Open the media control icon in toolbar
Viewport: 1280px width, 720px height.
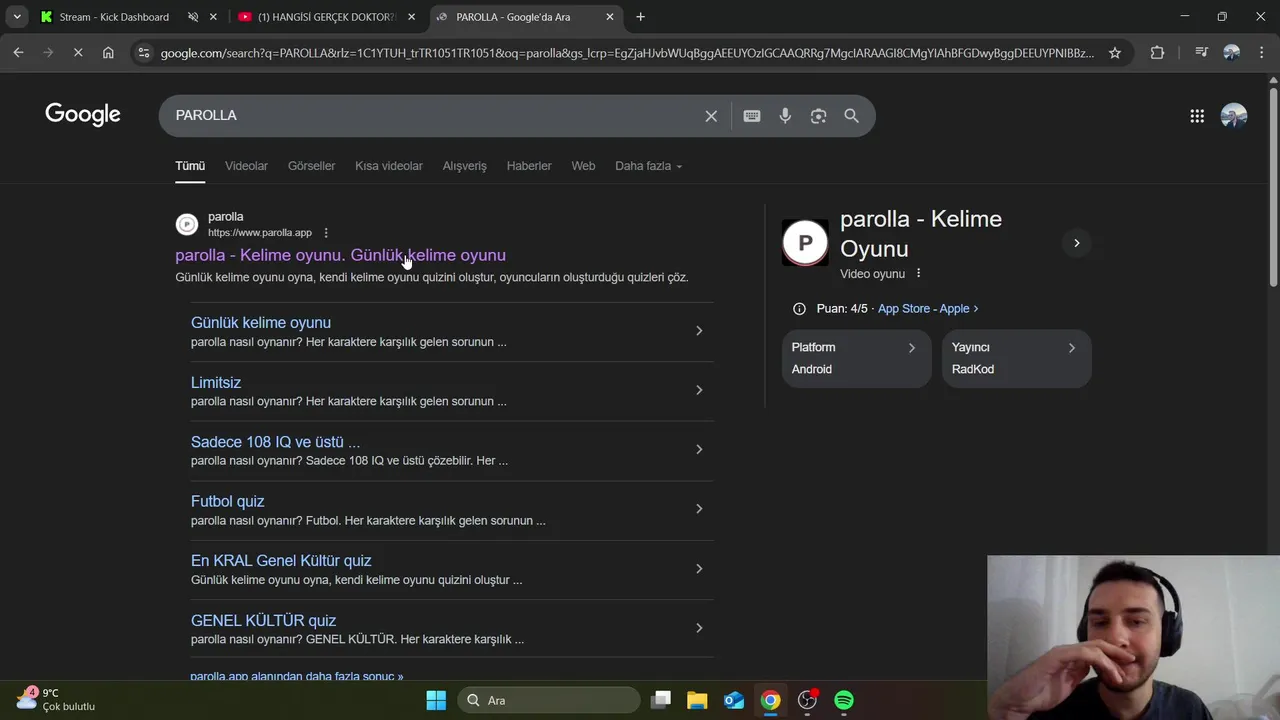coord(1201,53)
